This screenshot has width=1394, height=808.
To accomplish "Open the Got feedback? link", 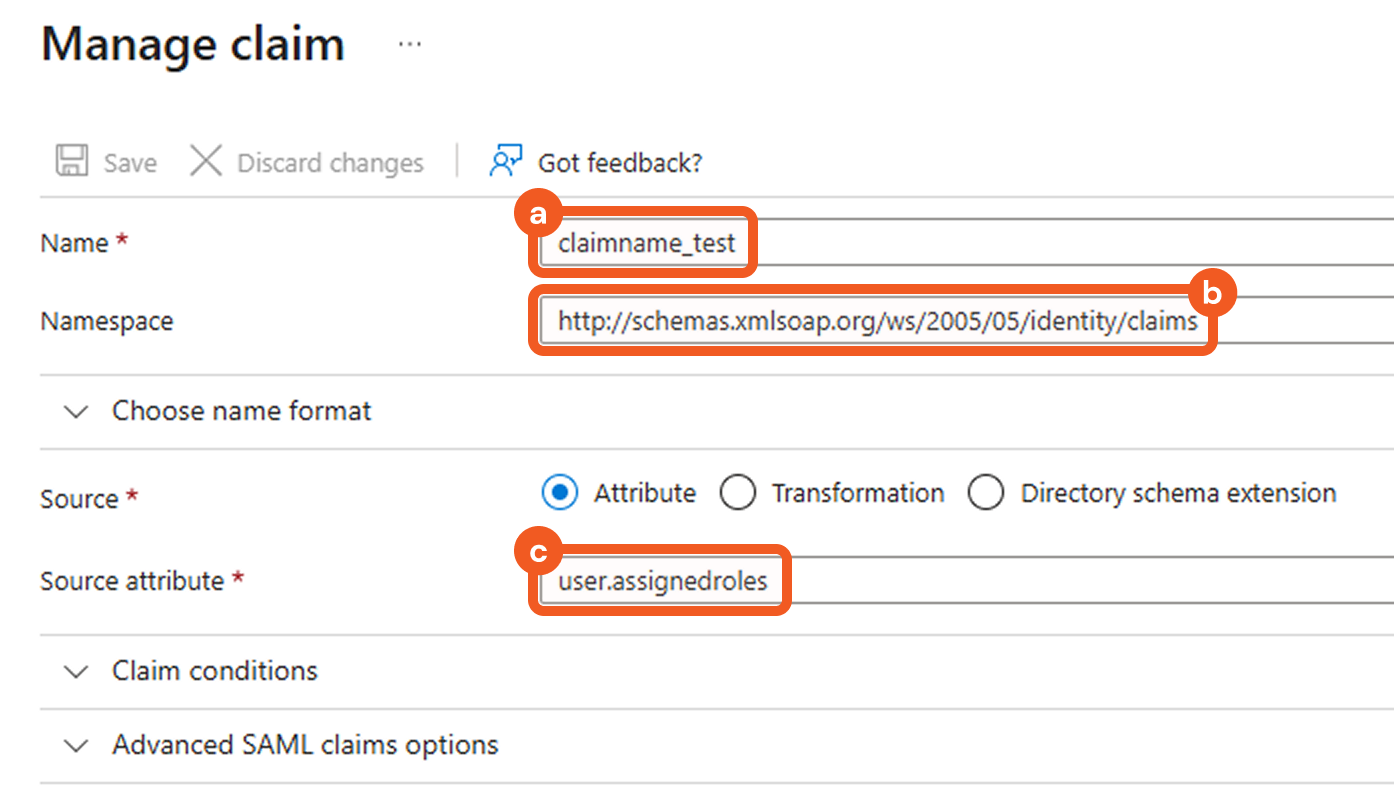I will click(620, 163).
